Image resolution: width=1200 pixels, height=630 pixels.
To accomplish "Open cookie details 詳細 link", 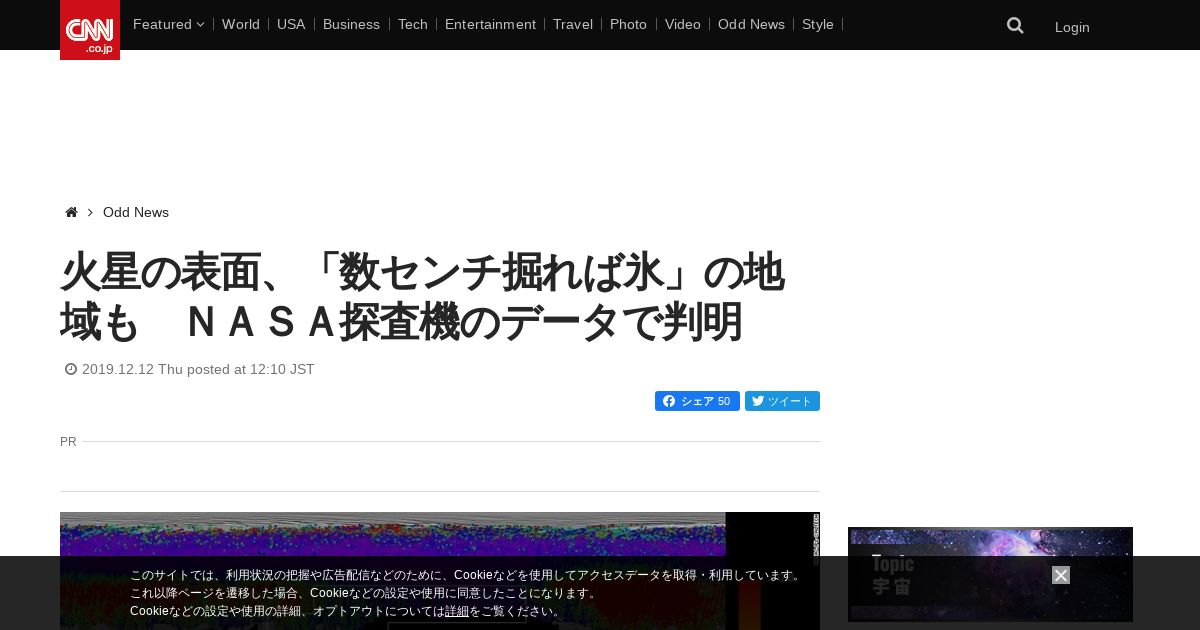I will tap(457, 611).
